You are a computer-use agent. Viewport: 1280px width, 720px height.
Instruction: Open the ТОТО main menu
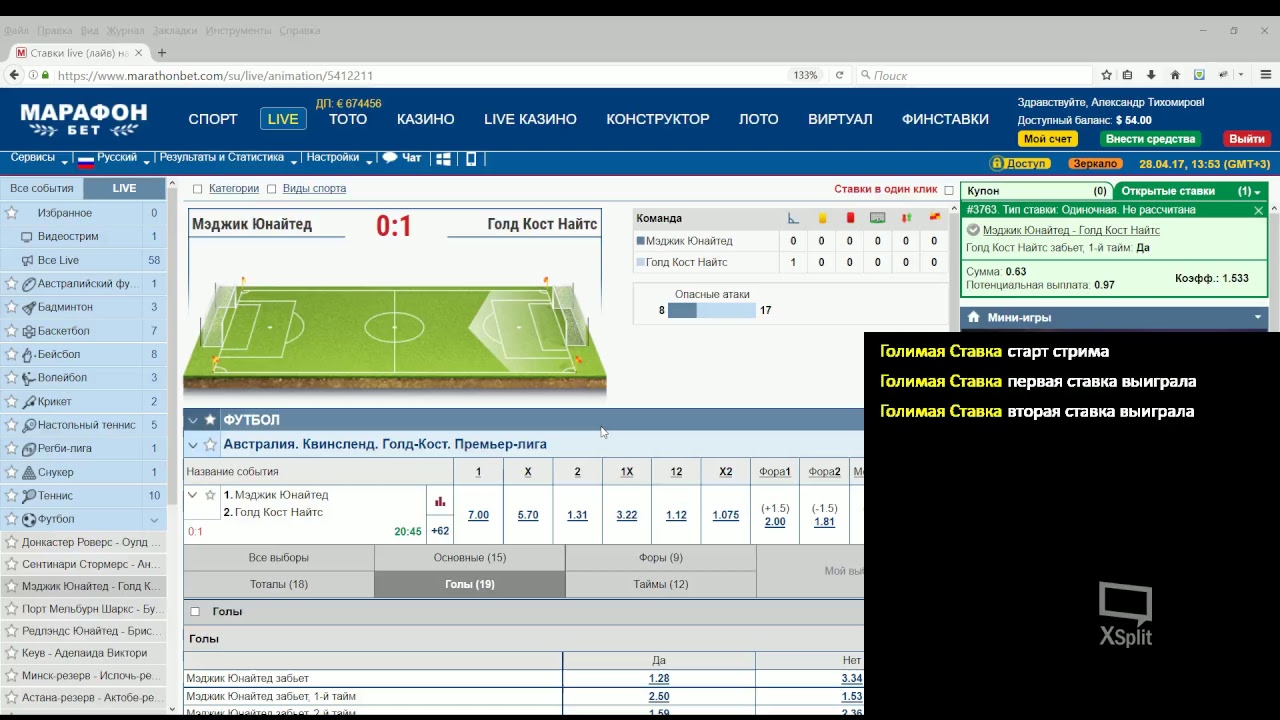coord(348,119)
